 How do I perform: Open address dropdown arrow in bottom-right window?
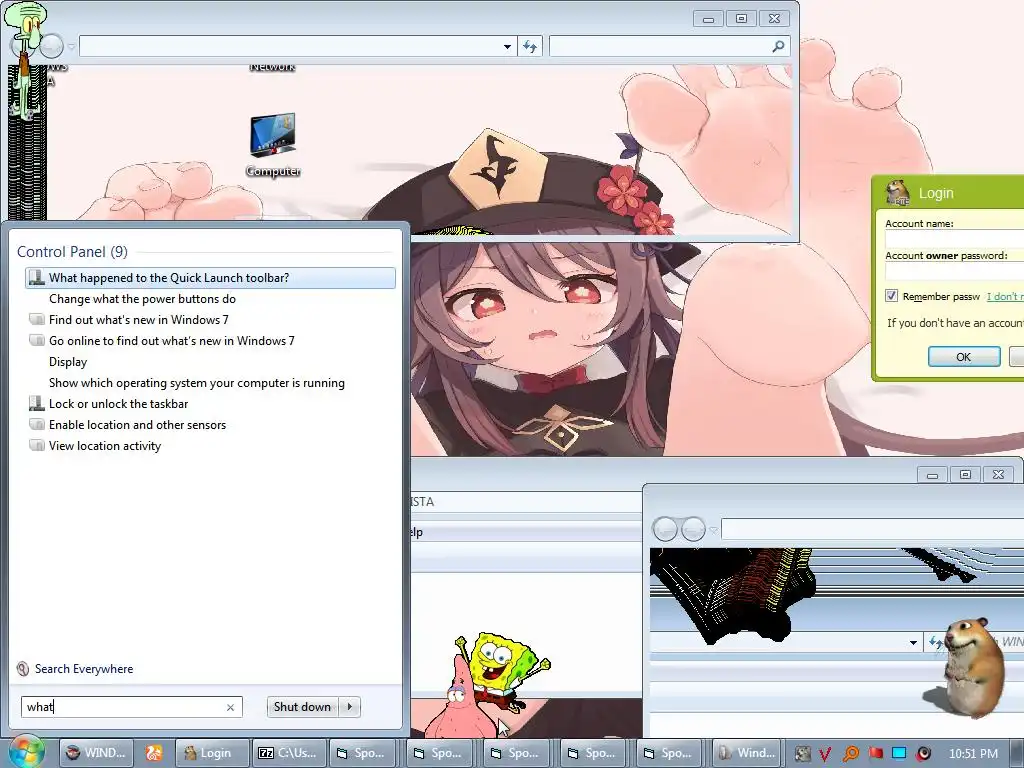pos(913,643)
